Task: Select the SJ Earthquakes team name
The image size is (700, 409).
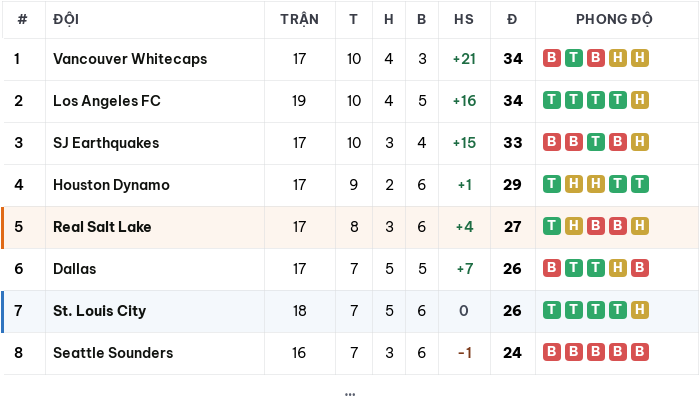Action: [106, 143]
